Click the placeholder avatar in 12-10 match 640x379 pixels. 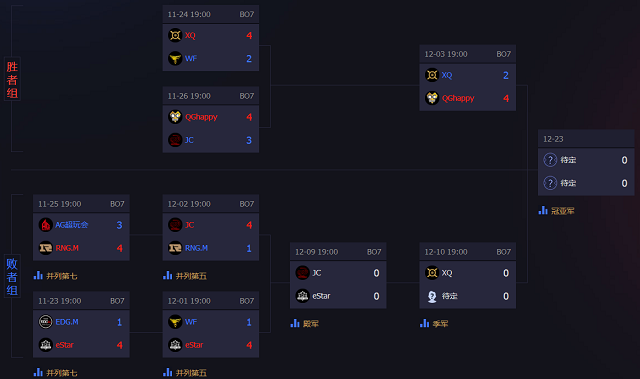tap(432, 296)
